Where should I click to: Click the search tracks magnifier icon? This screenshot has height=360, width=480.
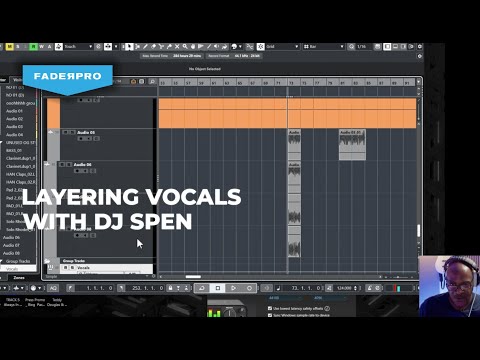152,81
